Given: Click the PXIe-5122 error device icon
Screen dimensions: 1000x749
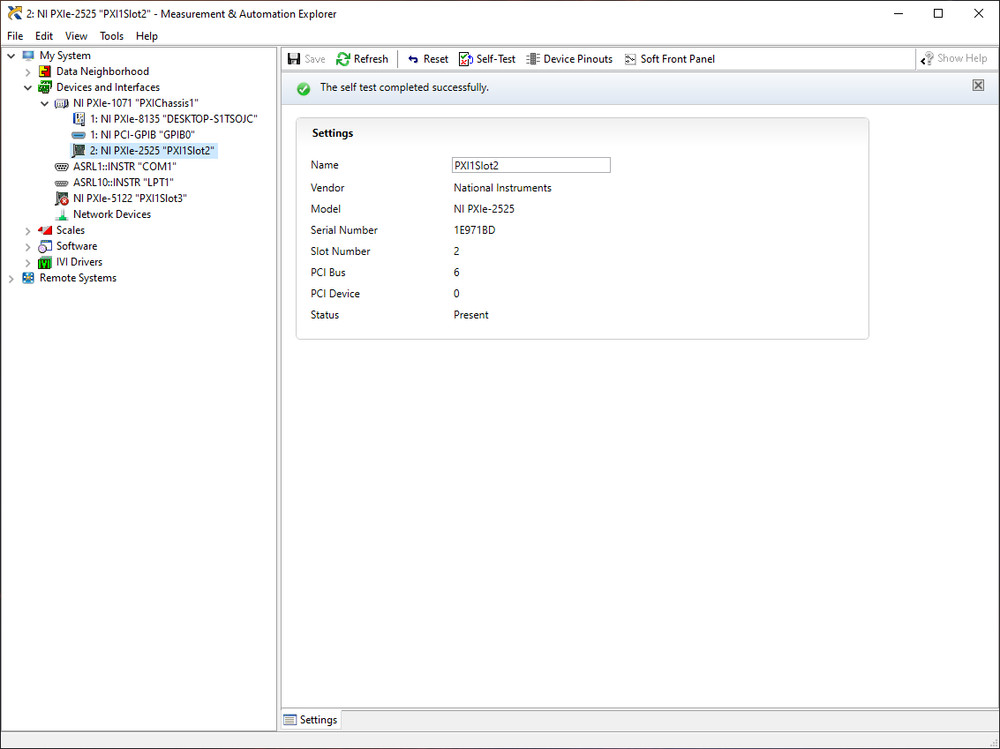Looking at the screenshot, I should (x=62, y=198).
